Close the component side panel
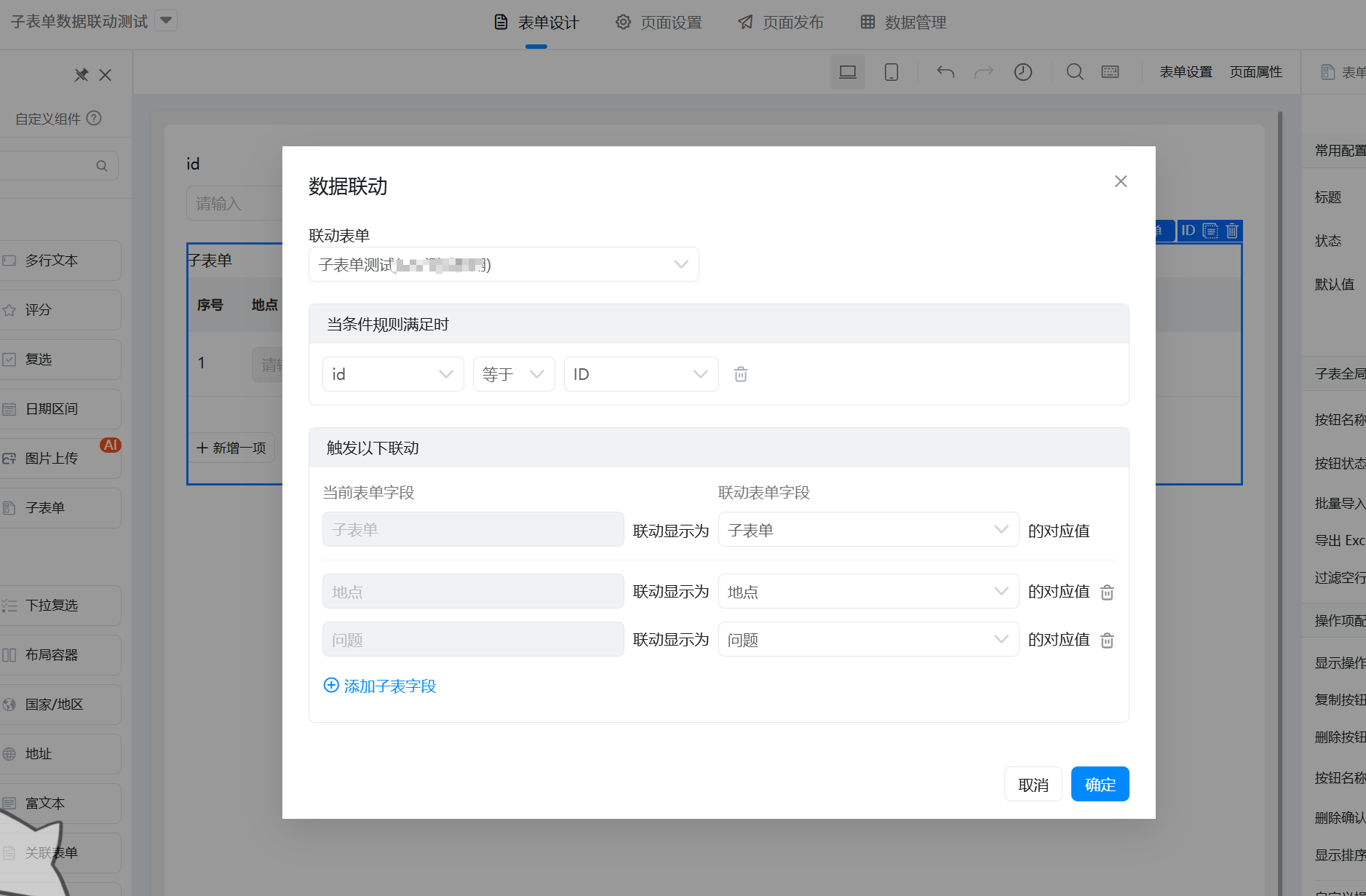 tap(106, 75)
